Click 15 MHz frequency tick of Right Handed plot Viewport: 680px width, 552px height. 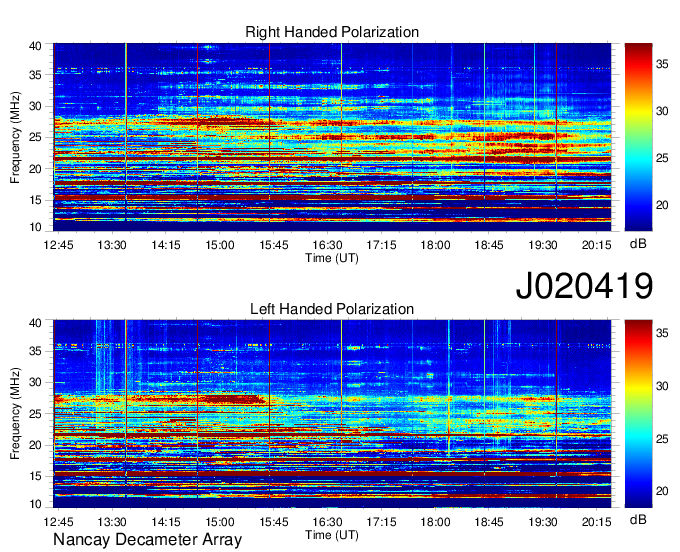click(x=35, y=200)
